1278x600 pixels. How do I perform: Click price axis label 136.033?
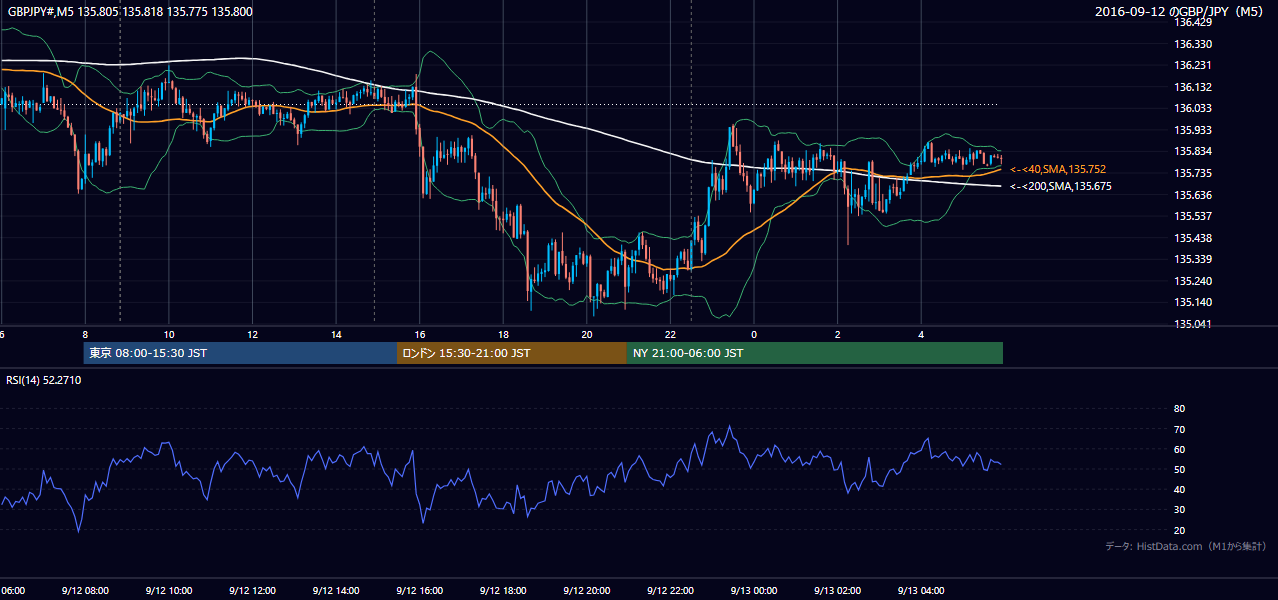tap(1193, 108)
